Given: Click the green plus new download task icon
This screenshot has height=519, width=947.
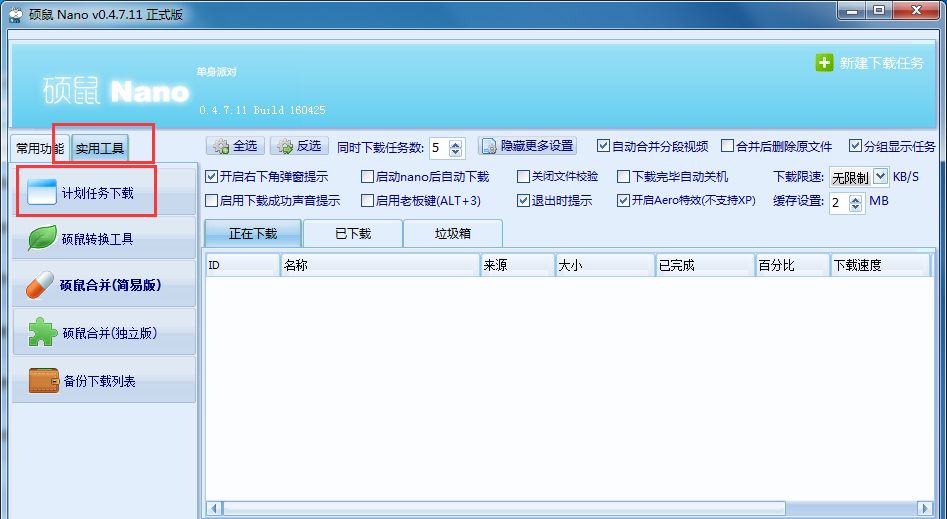Looking at the screenshot, I should pyautogui.click(x=824, y=63).
